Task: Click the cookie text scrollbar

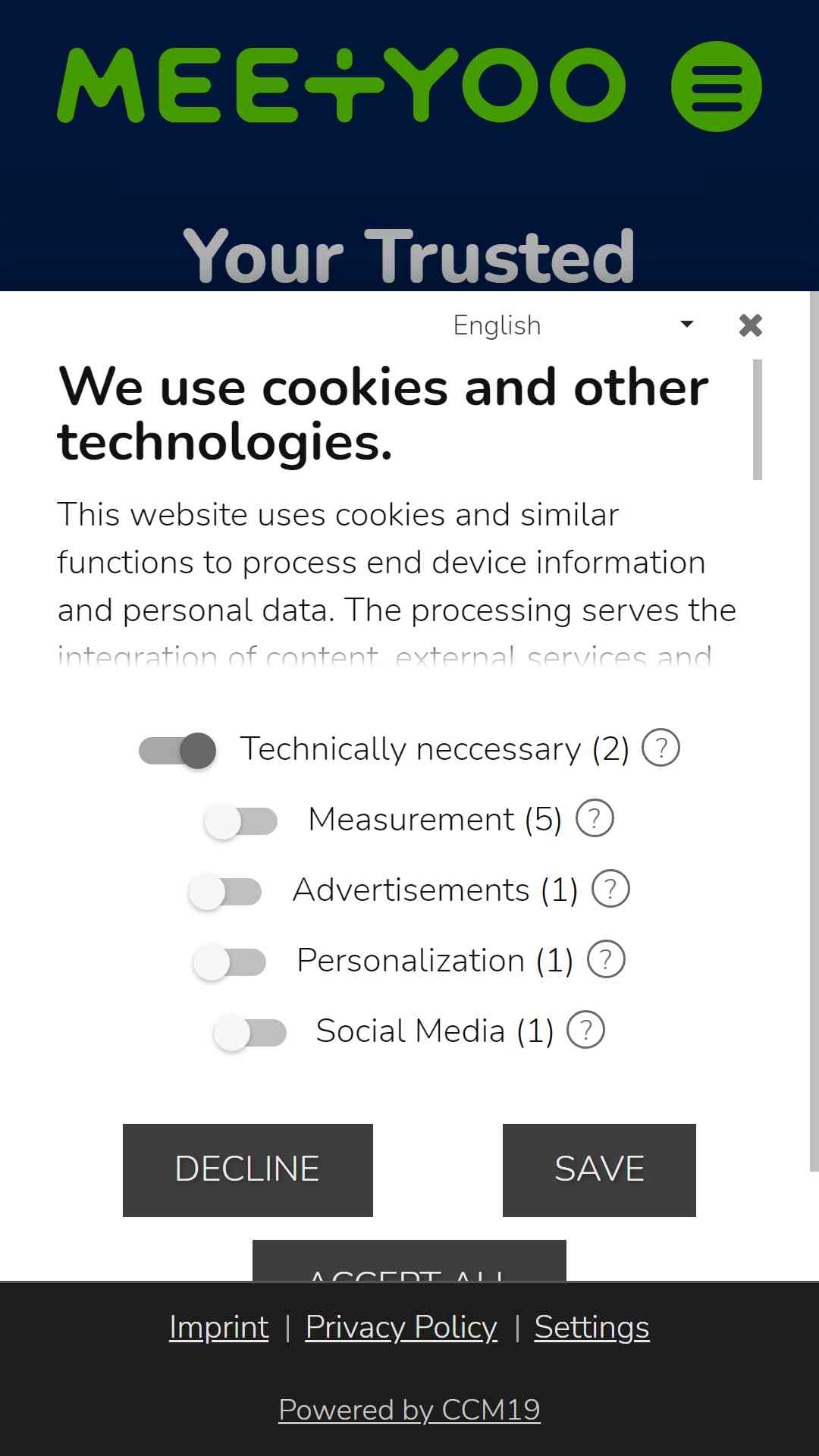Action: pyautogui.click(x=757, y=420)
